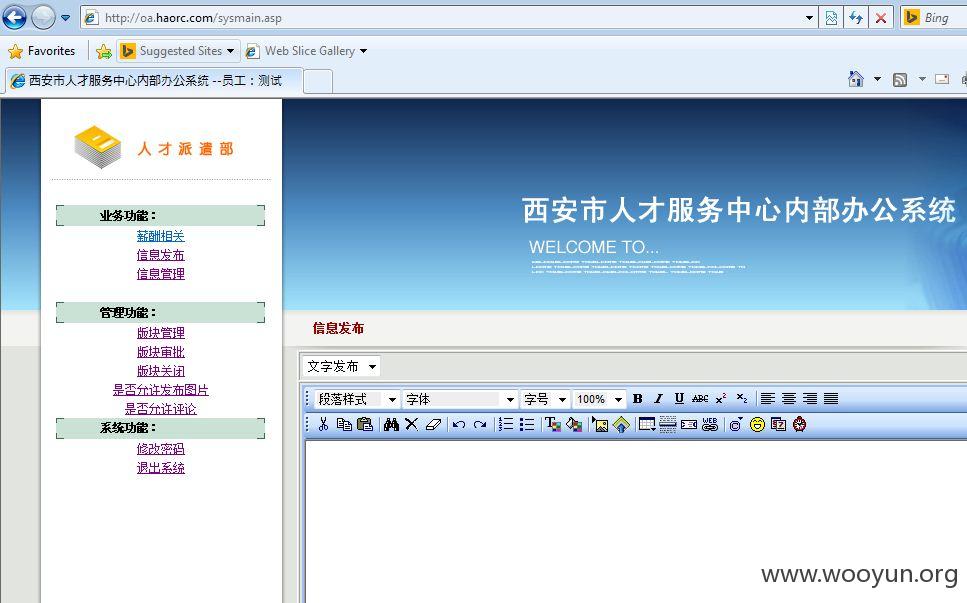Apply strikethrough (ABC) formatting
Image resolution: width=967 pixels, height=603 pixels.
(700, 399)
